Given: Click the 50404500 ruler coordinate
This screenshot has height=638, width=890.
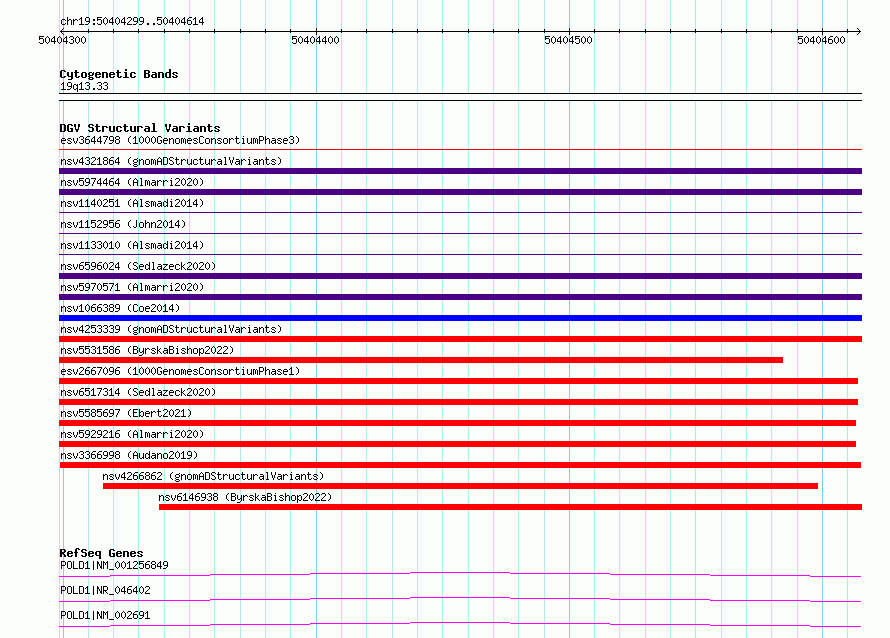Looking at the screenshot, I should point(568,40).
